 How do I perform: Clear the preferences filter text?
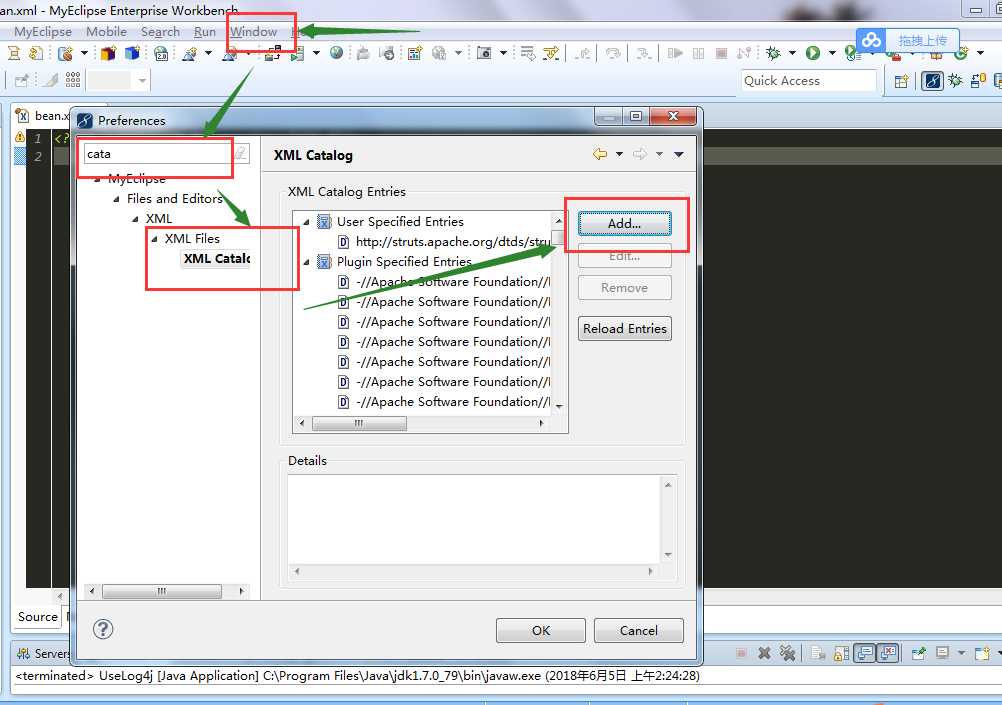(240, 153)
